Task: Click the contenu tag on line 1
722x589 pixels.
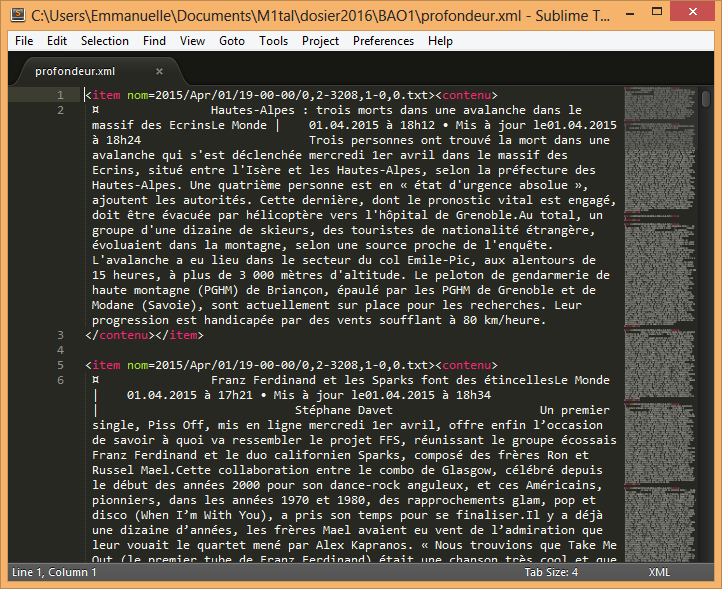Action: (466, 95)
